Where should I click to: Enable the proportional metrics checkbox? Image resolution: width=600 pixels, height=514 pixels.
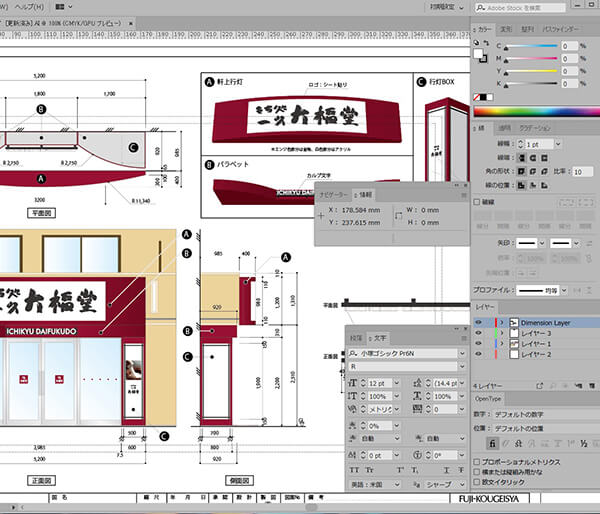coord(476,462)
